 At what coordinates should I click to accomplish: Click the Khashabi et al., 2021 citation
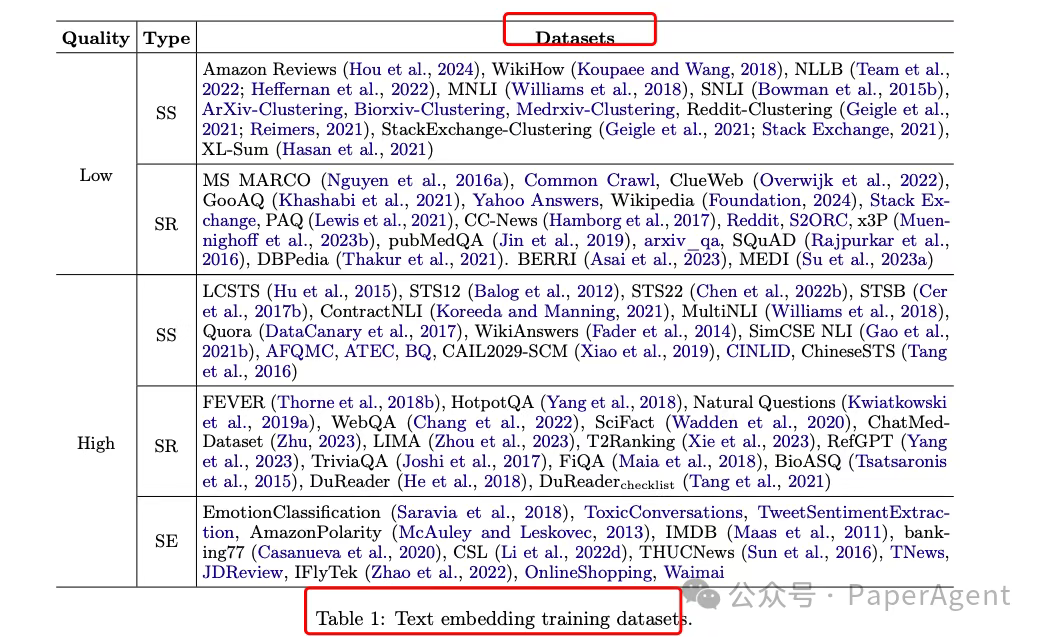366,200
